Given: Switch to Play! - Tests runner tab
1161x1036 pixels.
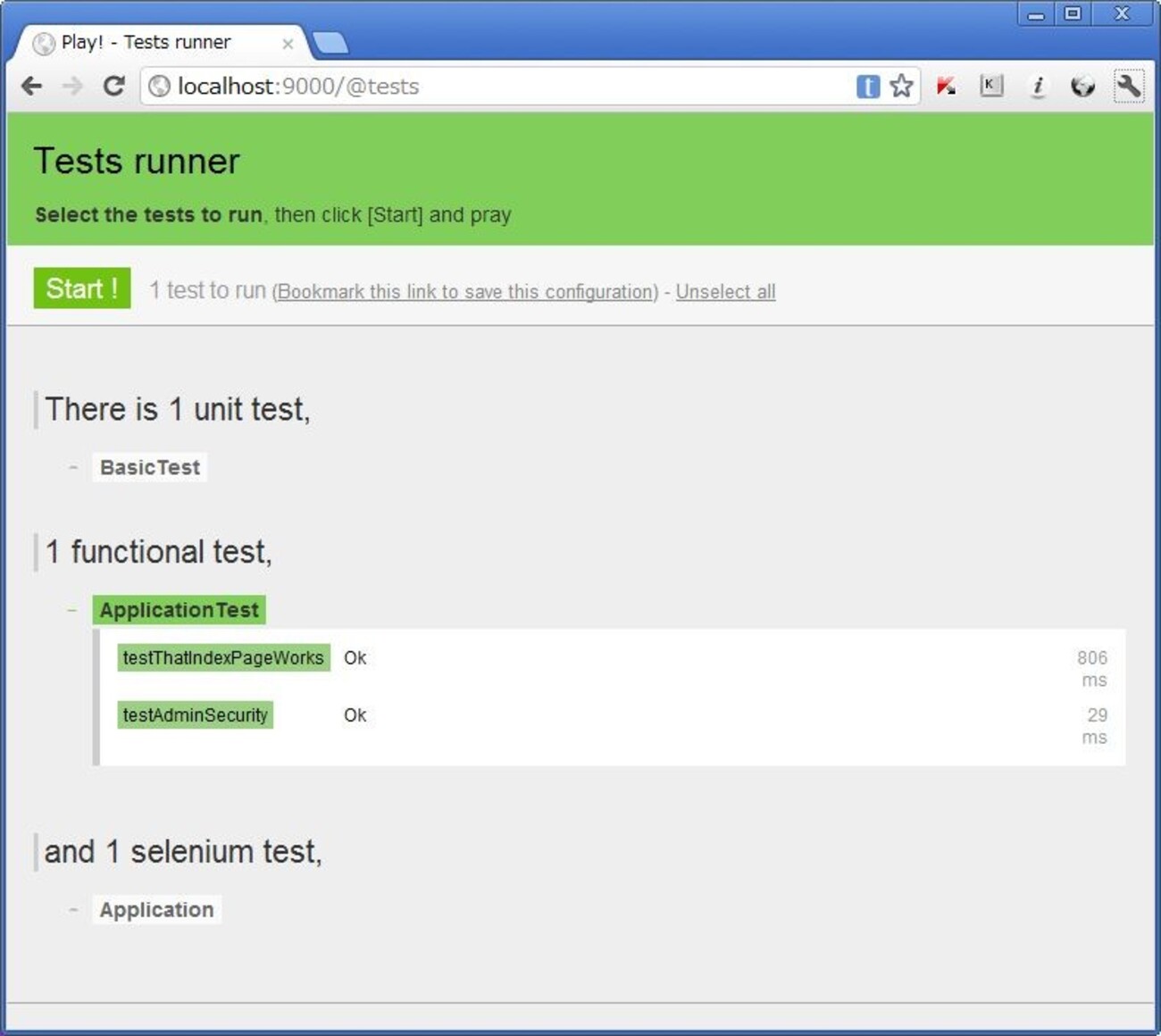Looking at the screenshot, I should coord(146,42).
